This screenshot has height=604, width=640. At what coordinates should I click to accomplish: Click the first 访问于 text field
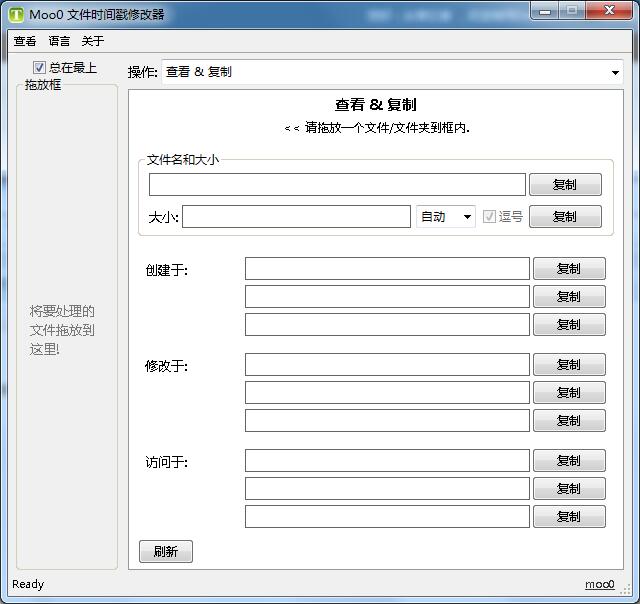(387, 460)
